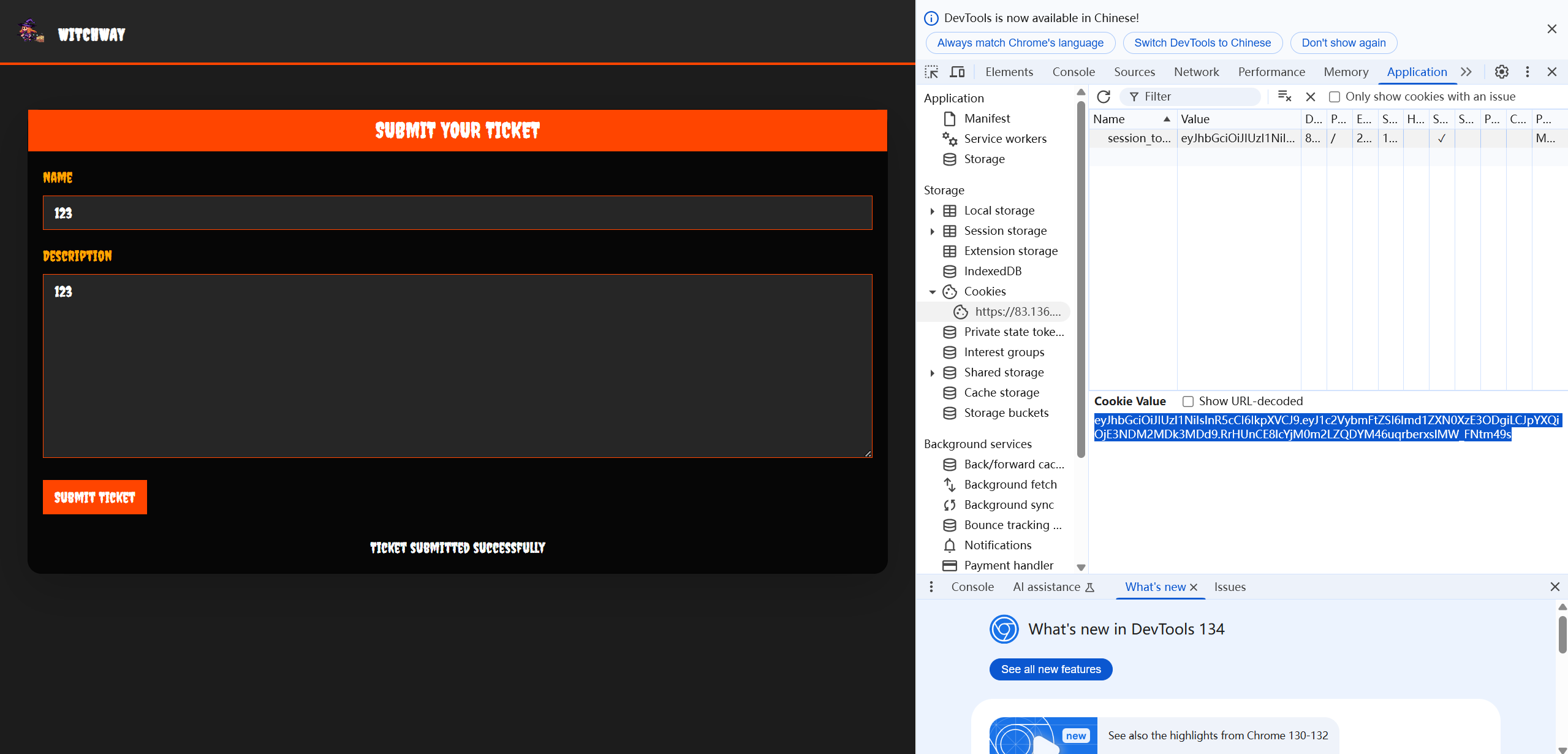Expand Local storage tree item
Image resolution: width=1568 pixels, height=754 pixels.
pyautogui.click(x=933, y=211)
